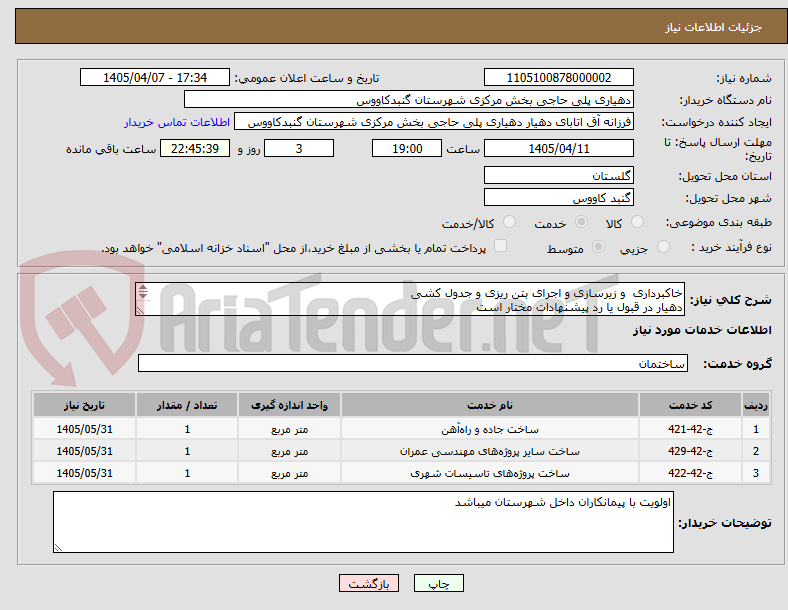Click the general description text area

(410, 299)
